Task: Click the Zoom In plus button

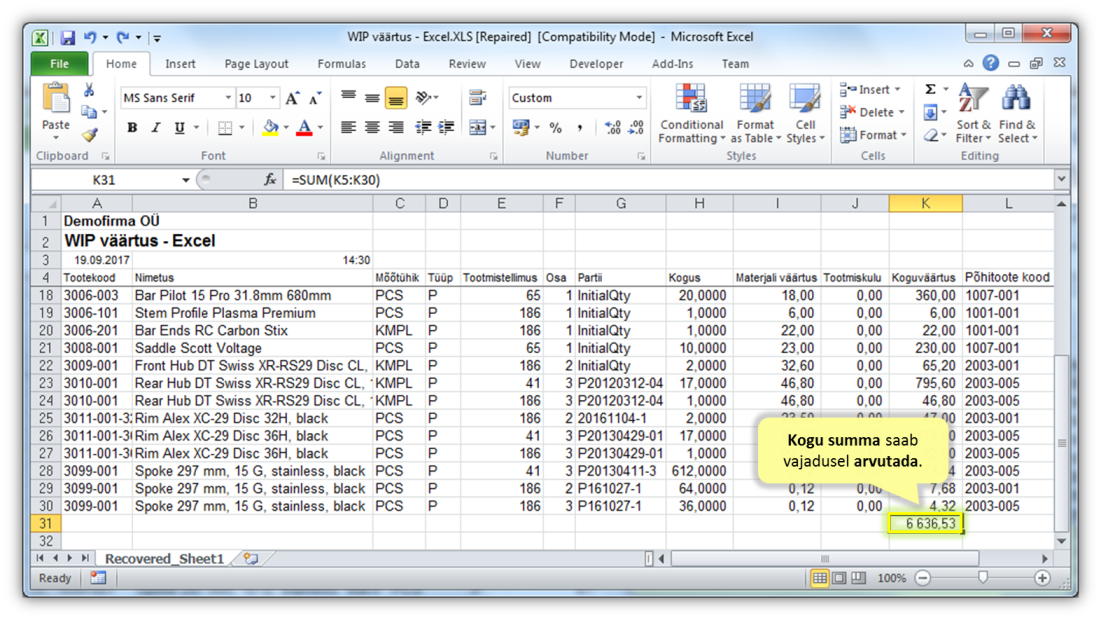Action: [x=1043, y=578]
